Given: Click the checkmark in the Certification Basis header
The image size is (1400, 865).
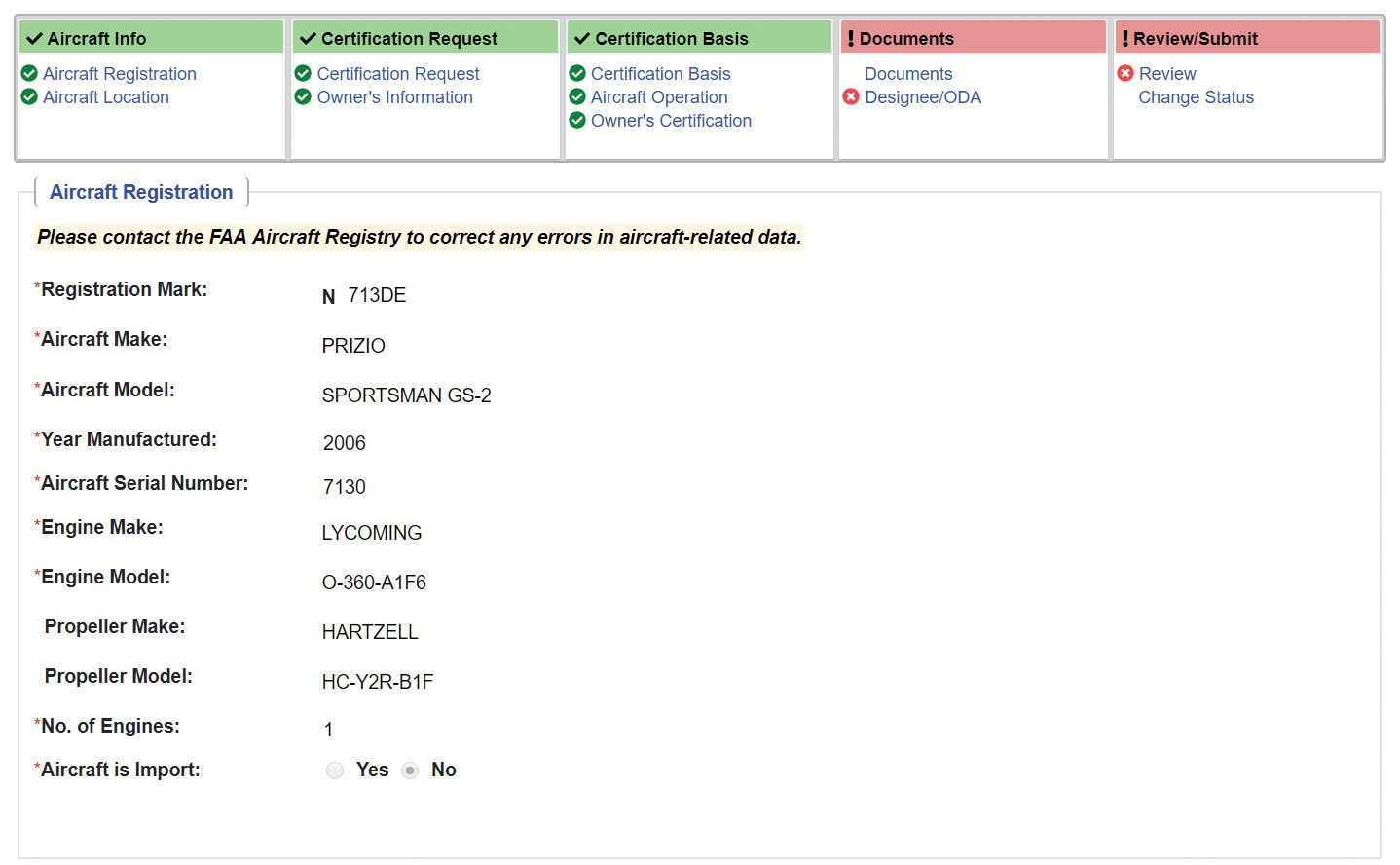Looking at the screenshot, I should coord(582,39).
